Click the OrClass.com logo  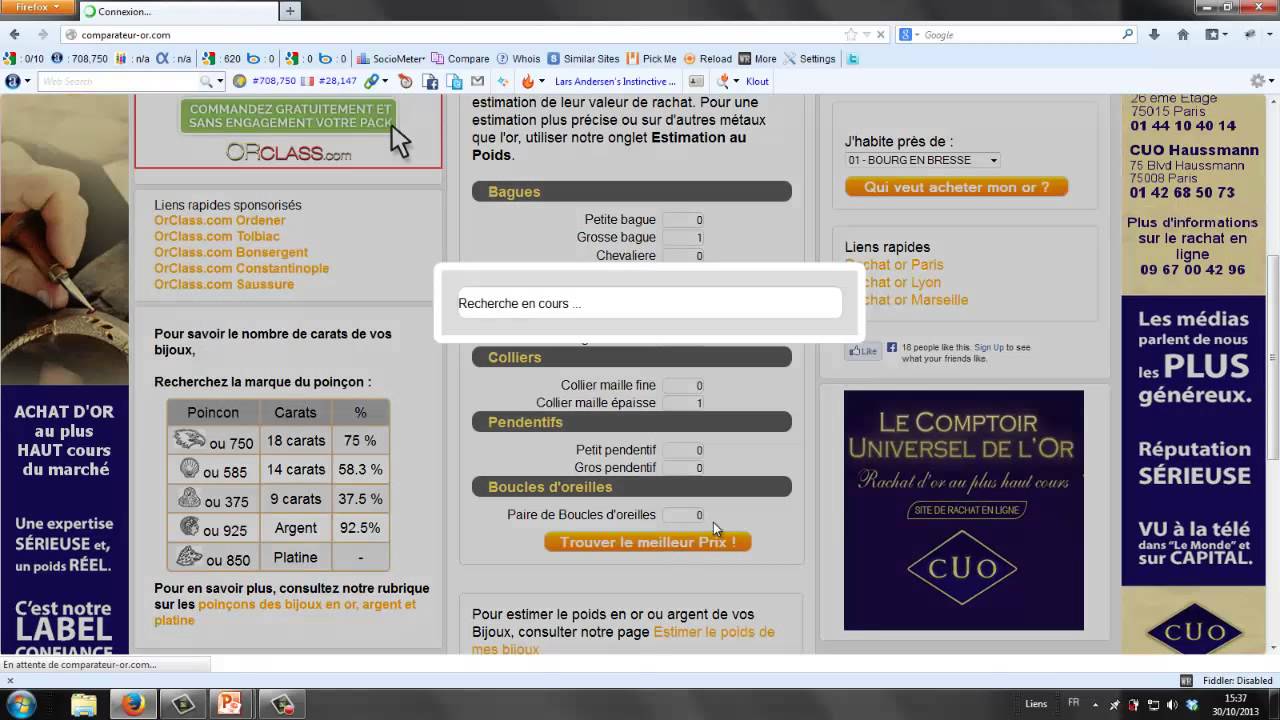coord(288,152)
